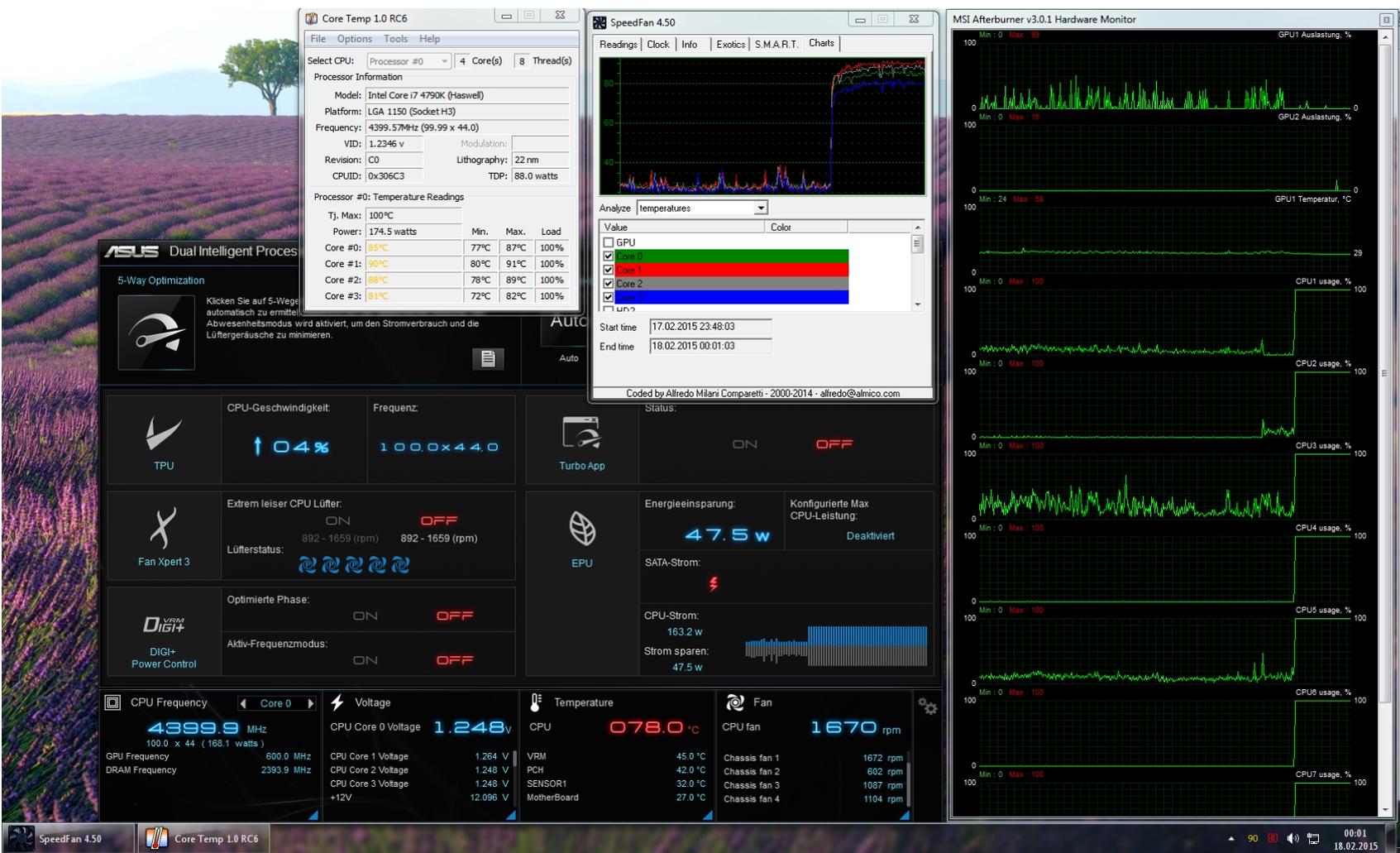Viewport: 1400px width, 853px height.
Task: Open AI Suite settings gear icon
Action: (x=927, y=706)
